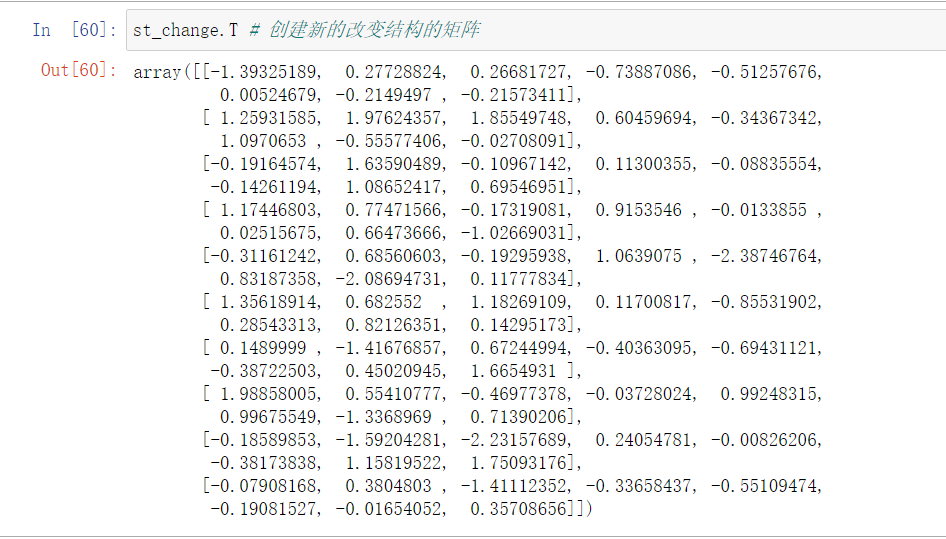Click value 0.68560603

[393, 256]
